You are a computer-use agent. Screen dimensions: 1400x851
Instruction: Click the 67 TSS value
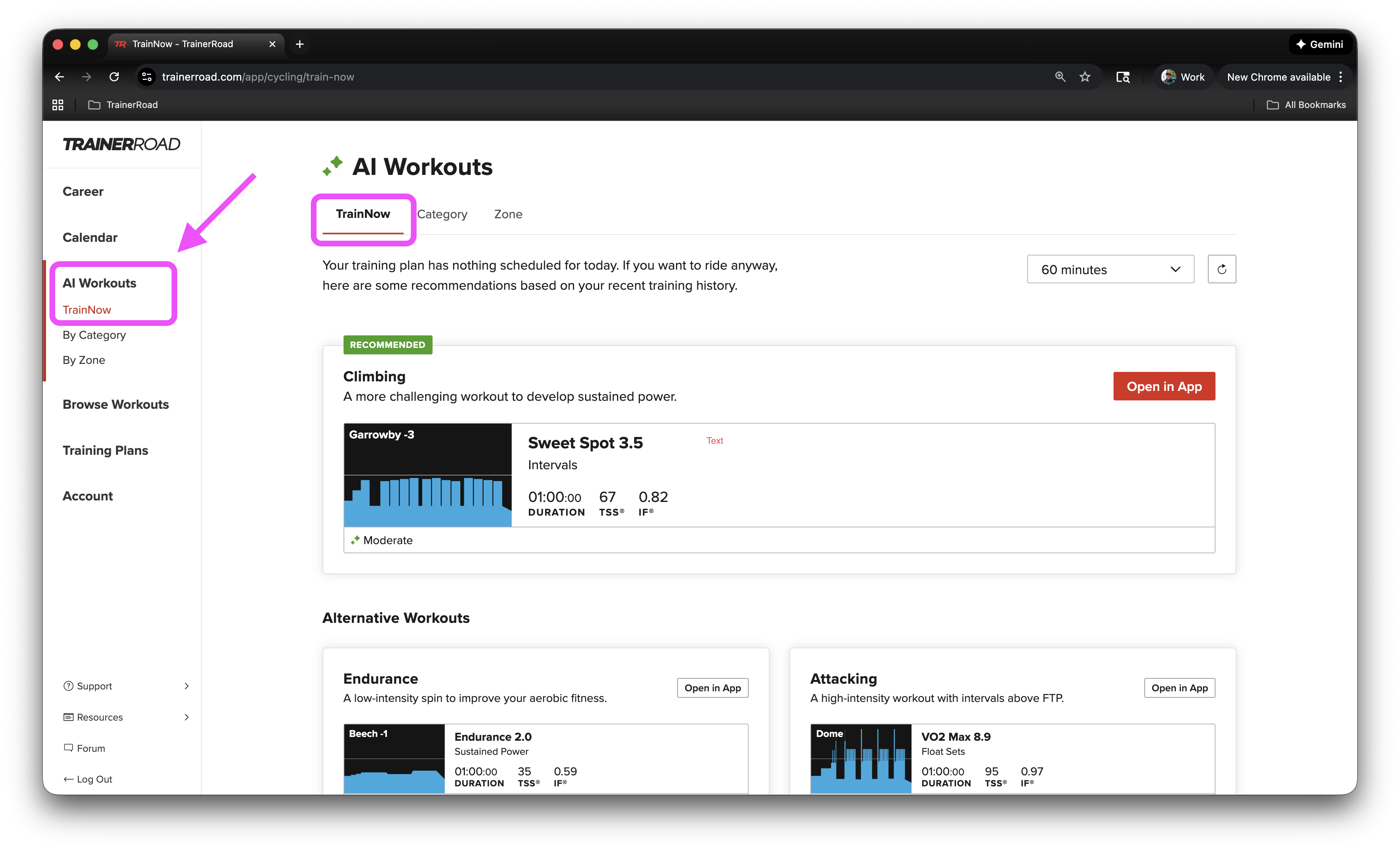[608, 497]
